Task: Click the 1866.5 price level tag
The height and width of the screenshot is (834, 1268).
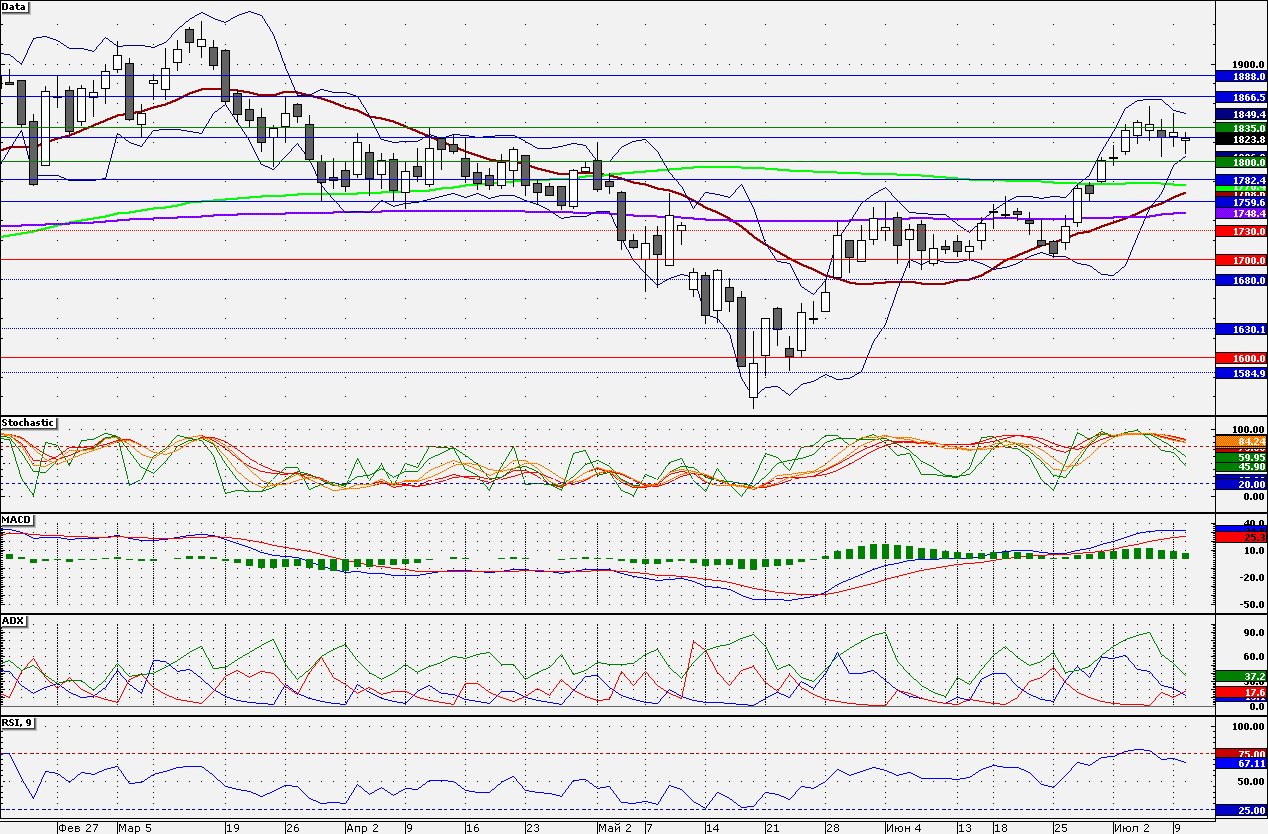Action: tap(1241, 97)
